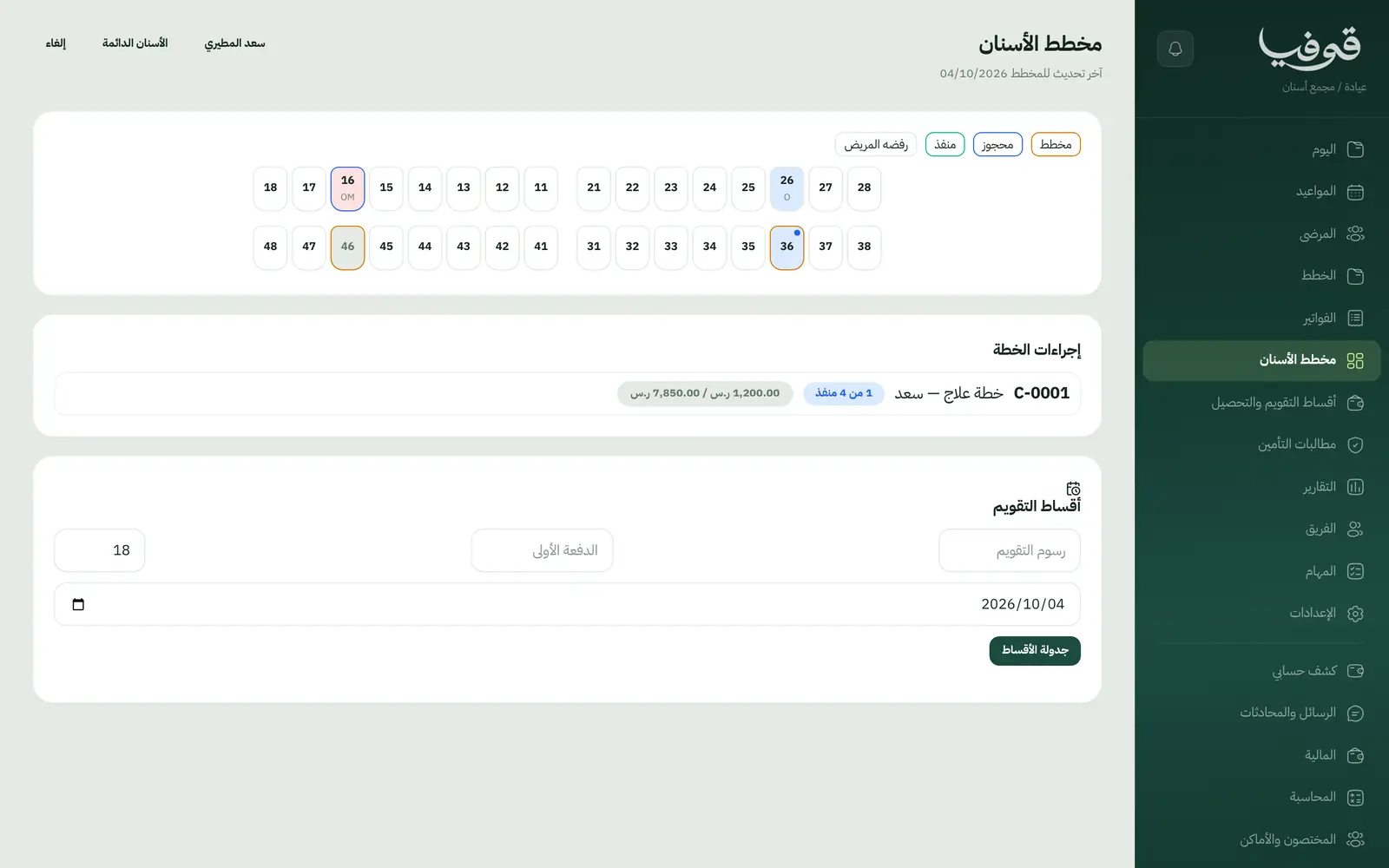Screen dimensions: 1389x868
Task: Open الفواتير invoices icon in sidebar
Action: 1355,319
